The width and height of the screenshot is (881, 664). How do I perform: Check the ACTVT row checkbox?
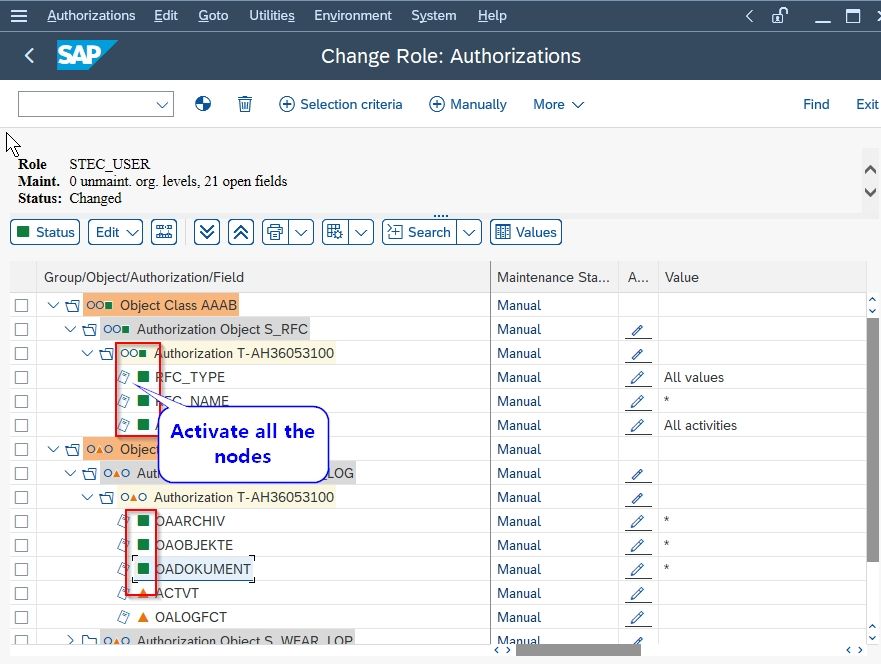click(21, 593)
